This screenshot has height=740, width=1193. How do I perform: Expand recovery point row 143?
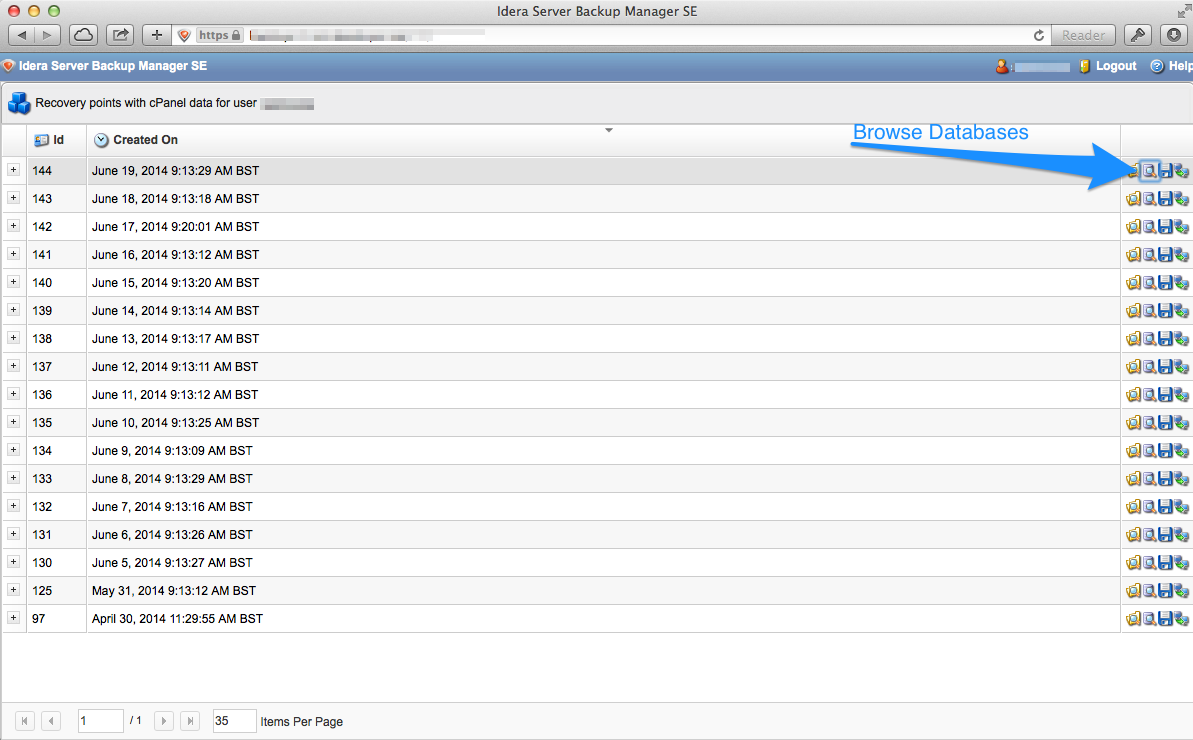point(13,198)
